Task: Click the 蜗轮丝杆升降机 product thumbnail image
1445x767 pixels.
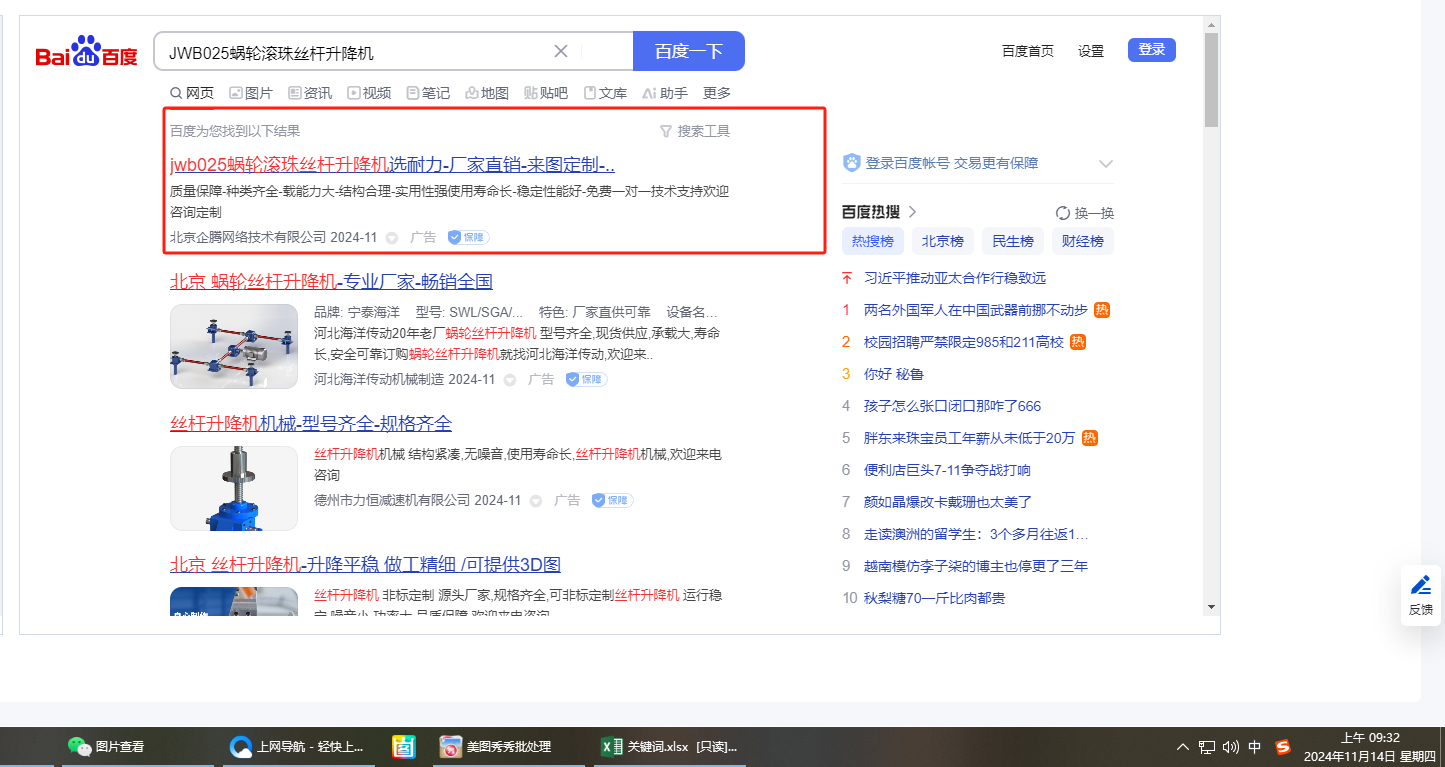Action: [x=234, y=346]
